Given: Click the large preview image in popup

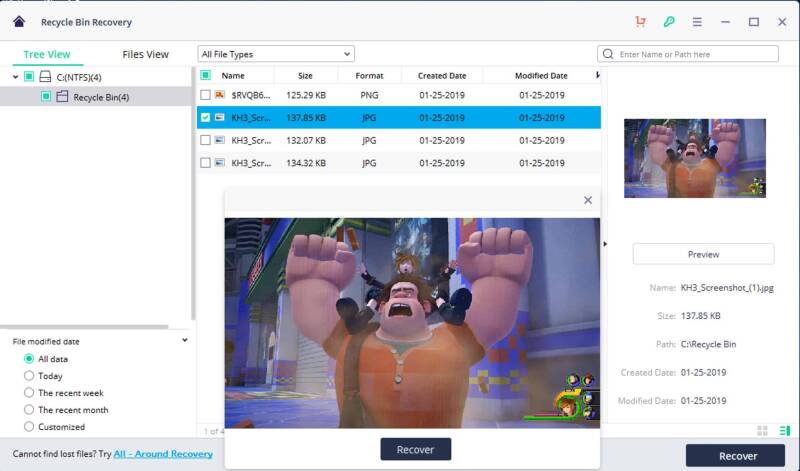Looking at the screenshot, I should (412, 323).
